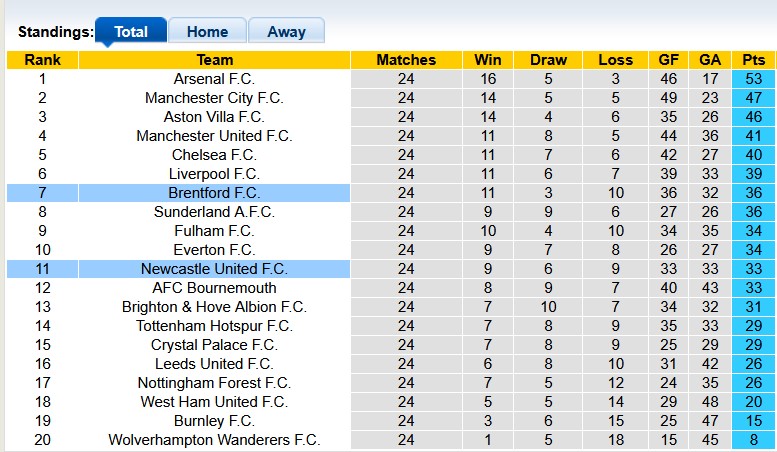Open Nottingham Forest F.C. team link
The image size is (777, 452).
(214, 383)
